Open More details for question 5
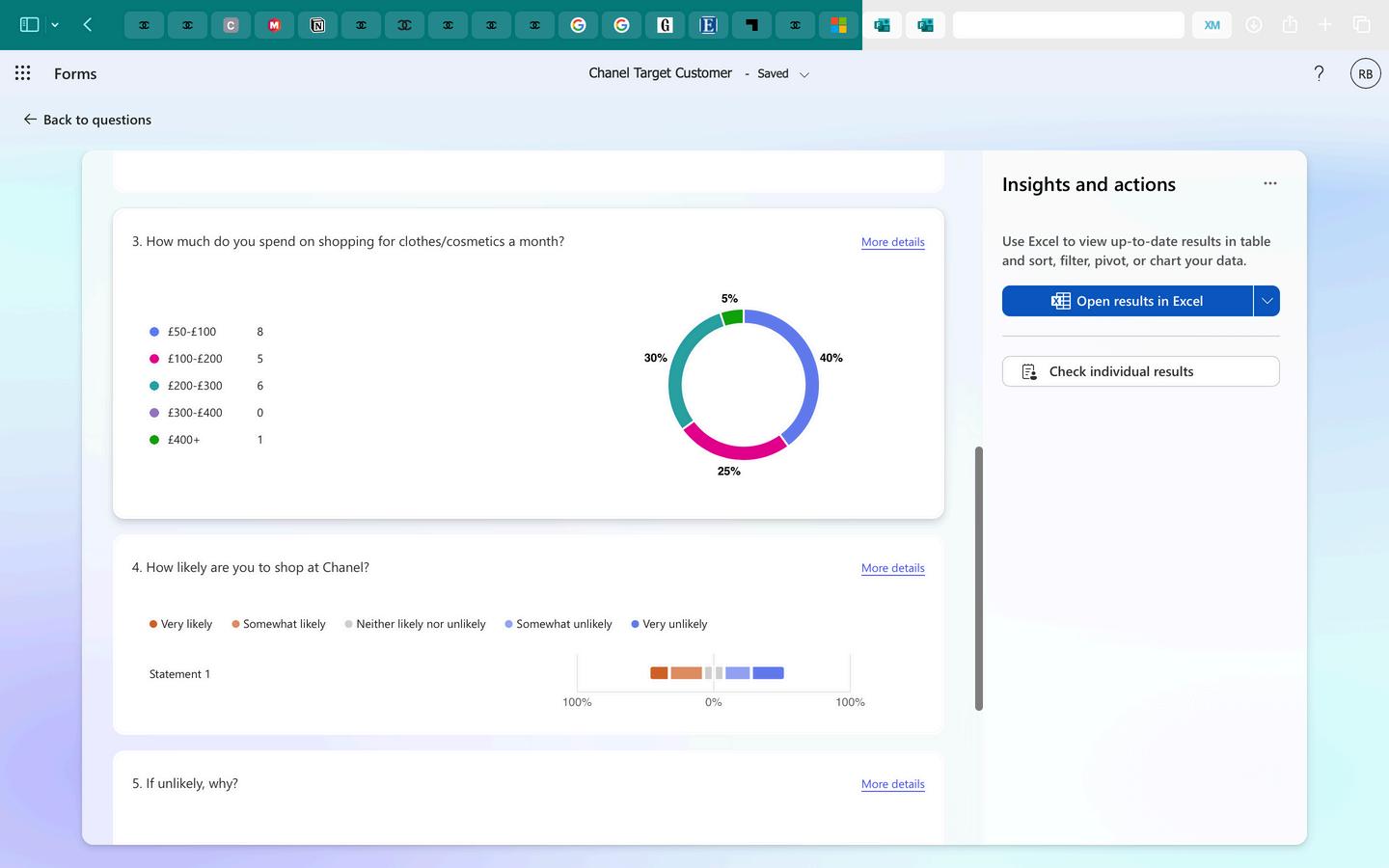This screenshot has width=1389, height=868. tap(892, 784)
